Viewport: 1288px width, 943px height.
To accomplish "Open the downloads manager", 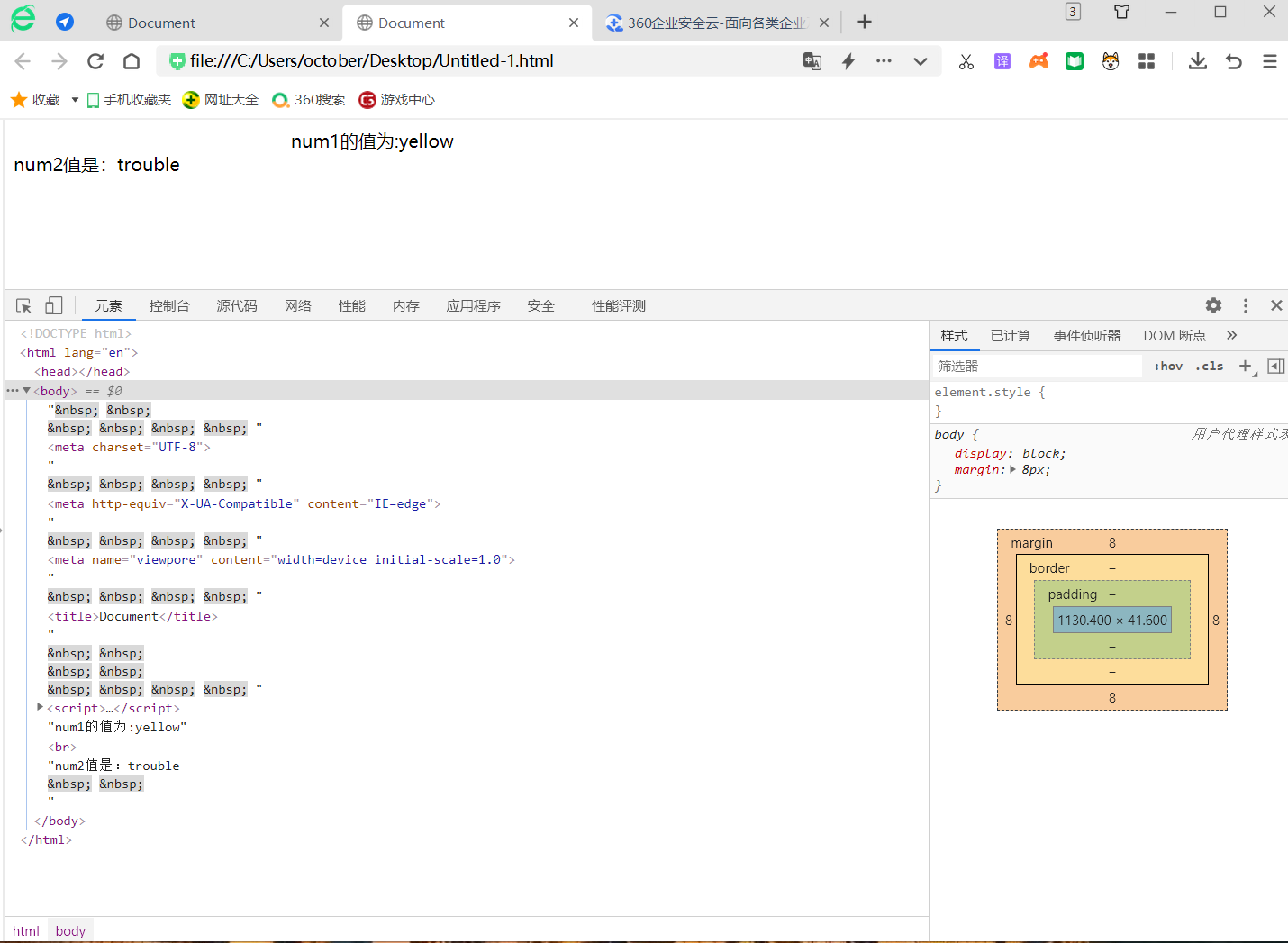I will (1198, 61).
